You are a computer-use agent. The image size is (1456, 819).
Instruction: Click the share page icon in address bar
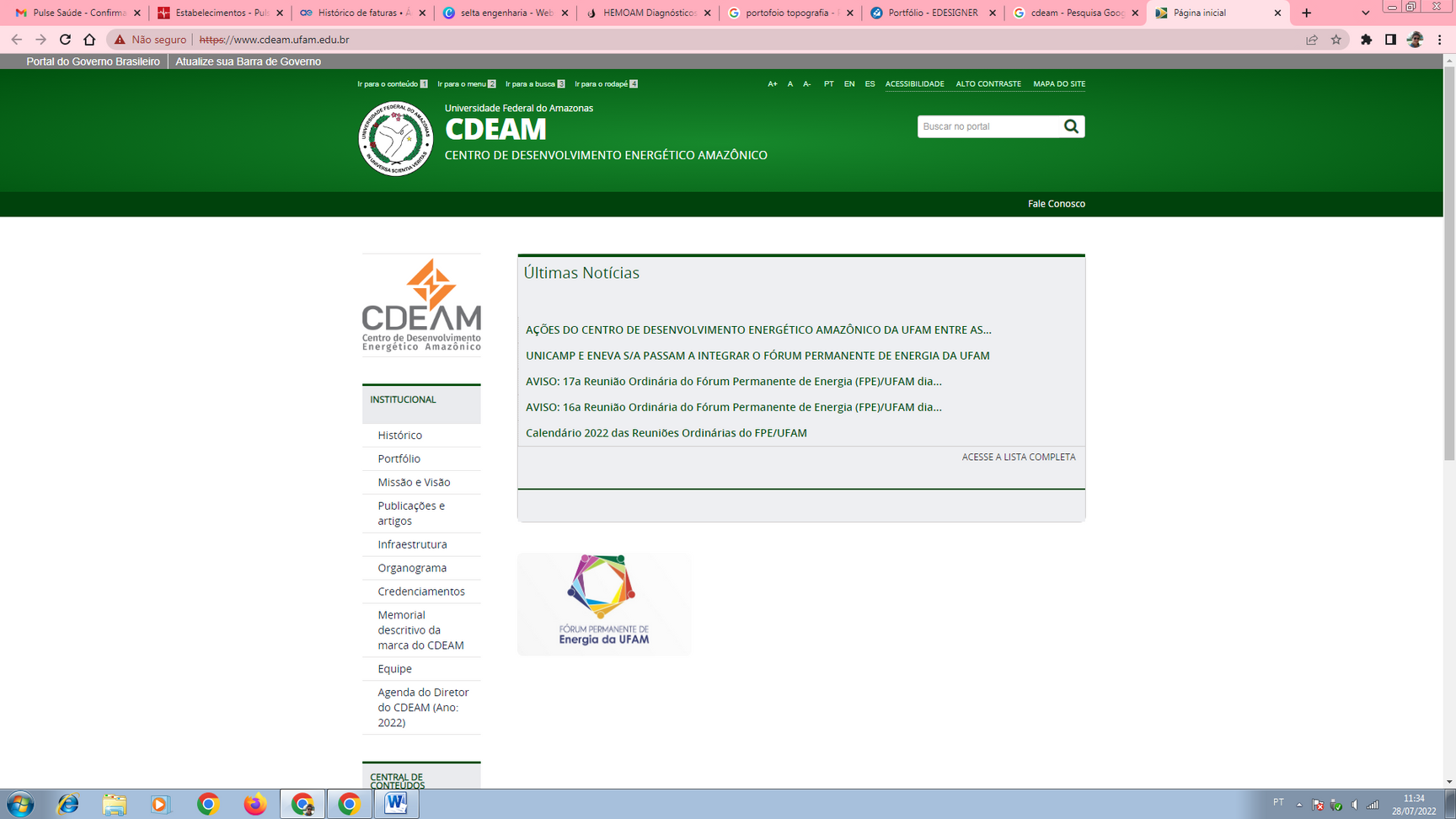[x=1312, y=40]
